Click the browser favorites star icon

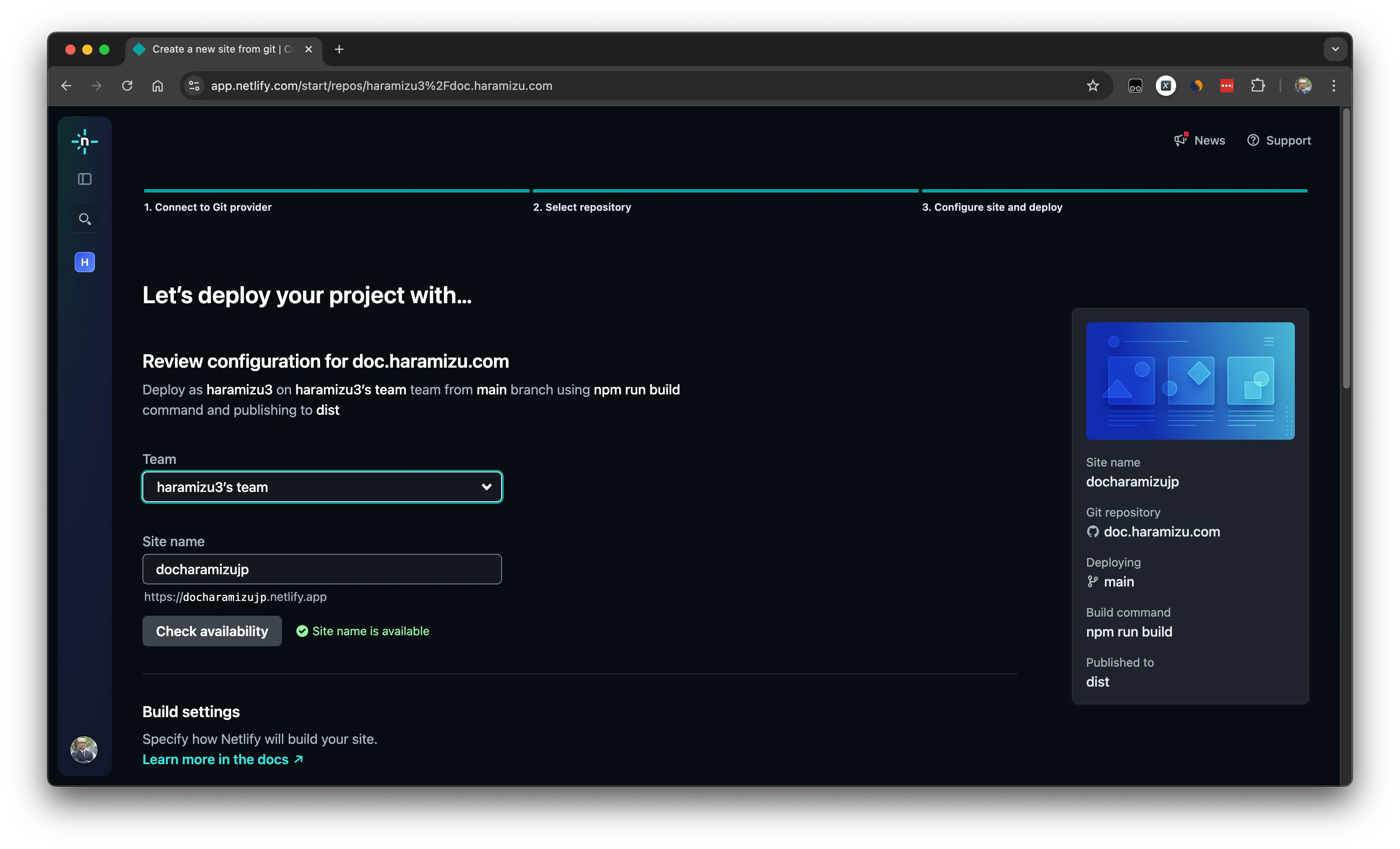pos(1093,85)
